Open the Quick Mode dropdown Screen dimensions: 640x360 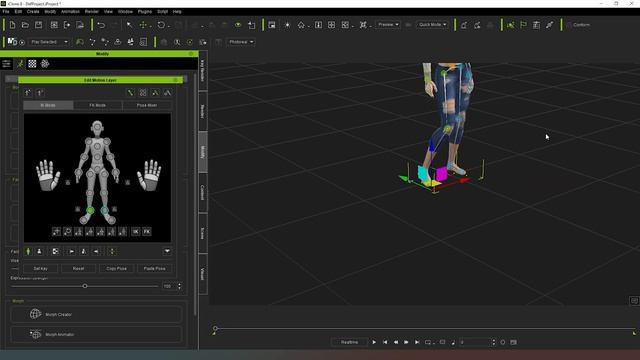point(433,24)
